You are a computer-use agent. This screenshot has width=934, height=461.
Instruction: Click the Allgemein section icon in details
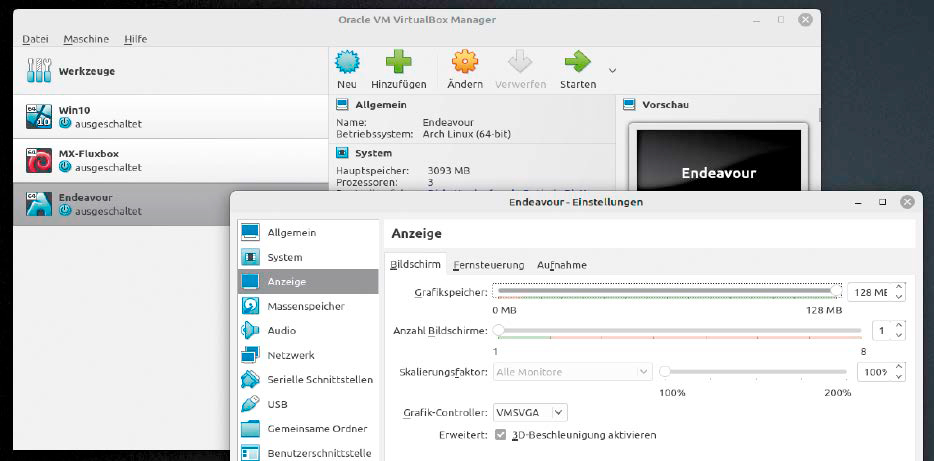tap(342, 105)
